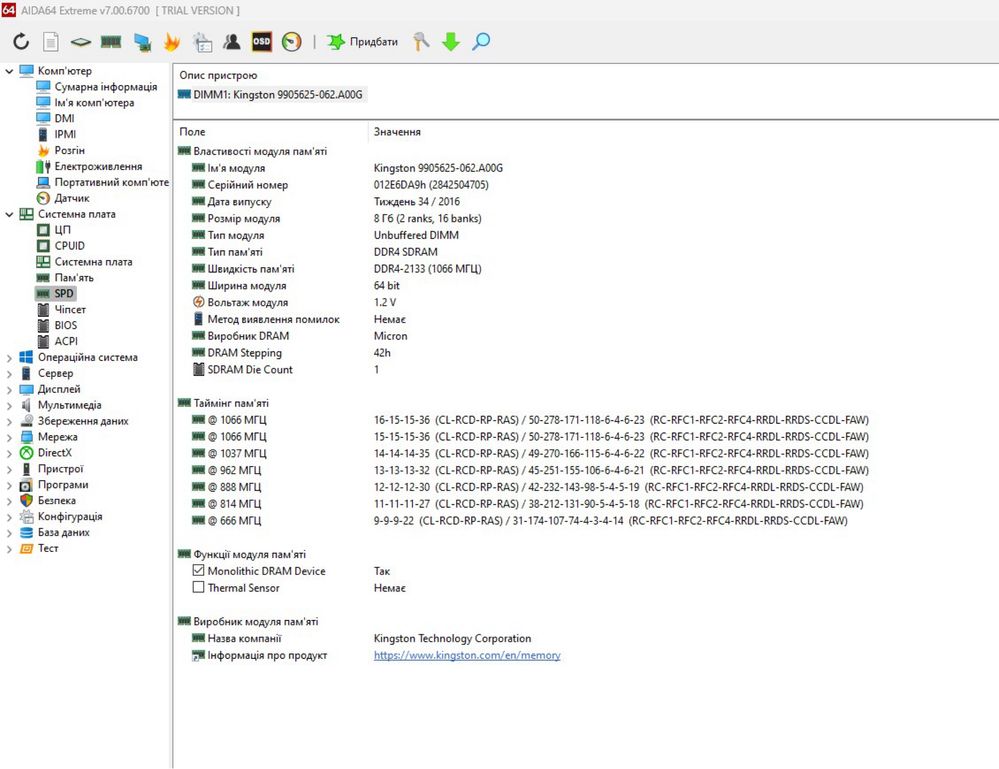Click the Поле column header
The height and width of the screenshot is (769, 999).
click(192, 132)
